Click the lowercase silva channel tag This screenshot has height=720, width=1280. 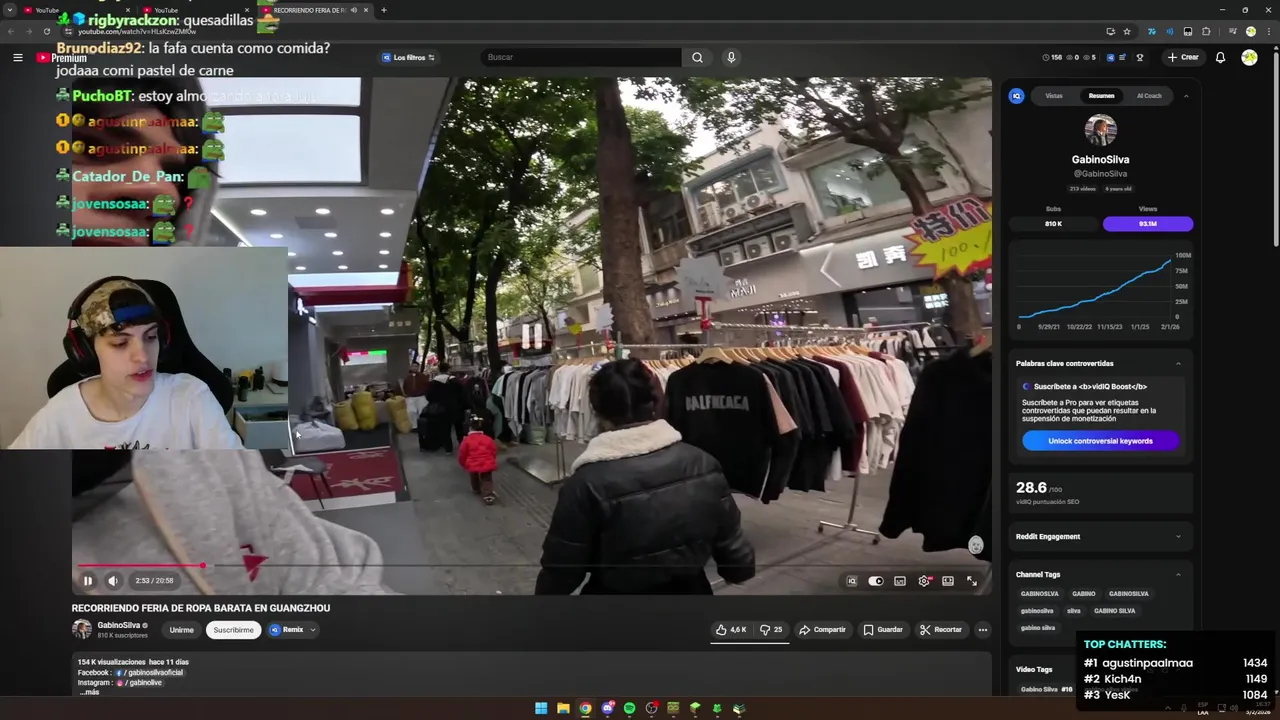(1073, 611)
